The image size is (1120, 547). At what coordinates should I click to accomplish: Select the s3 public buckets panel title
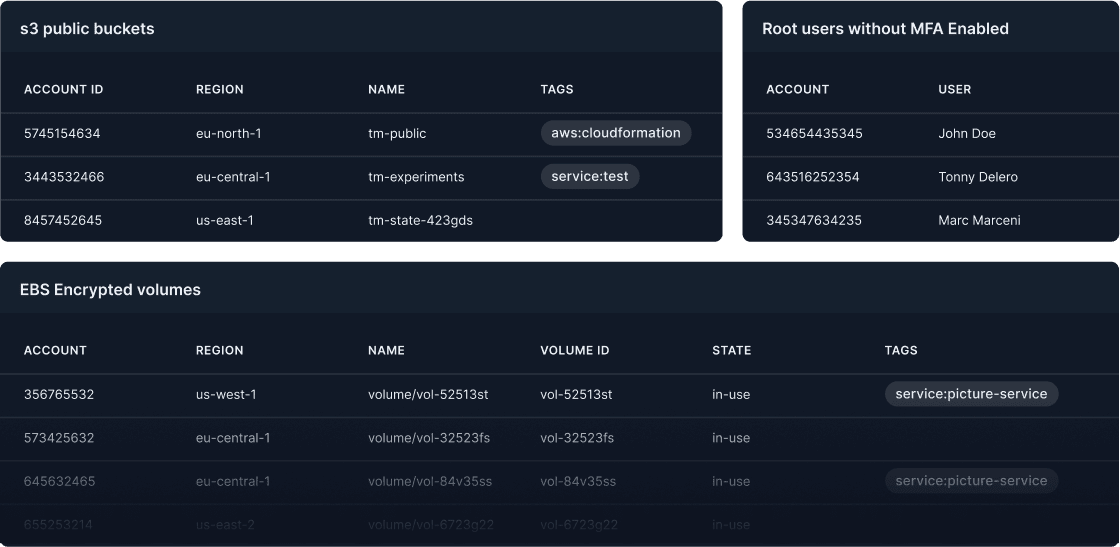click(87, 29)
